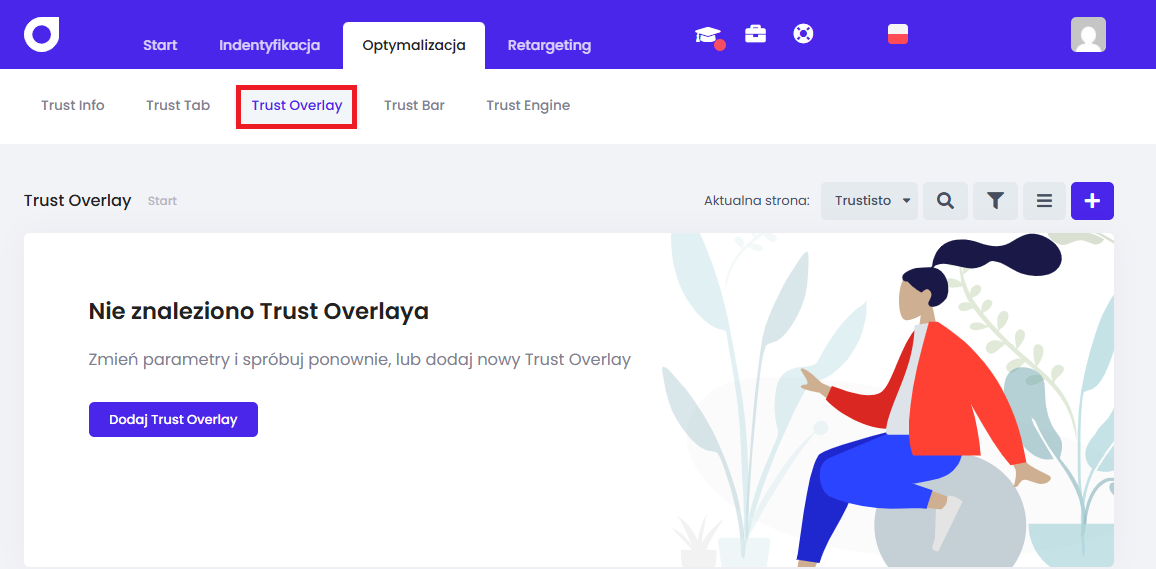Click the Zmień parametry hint text
This screenshot has width=1156, height=569.
click(360, 360)
